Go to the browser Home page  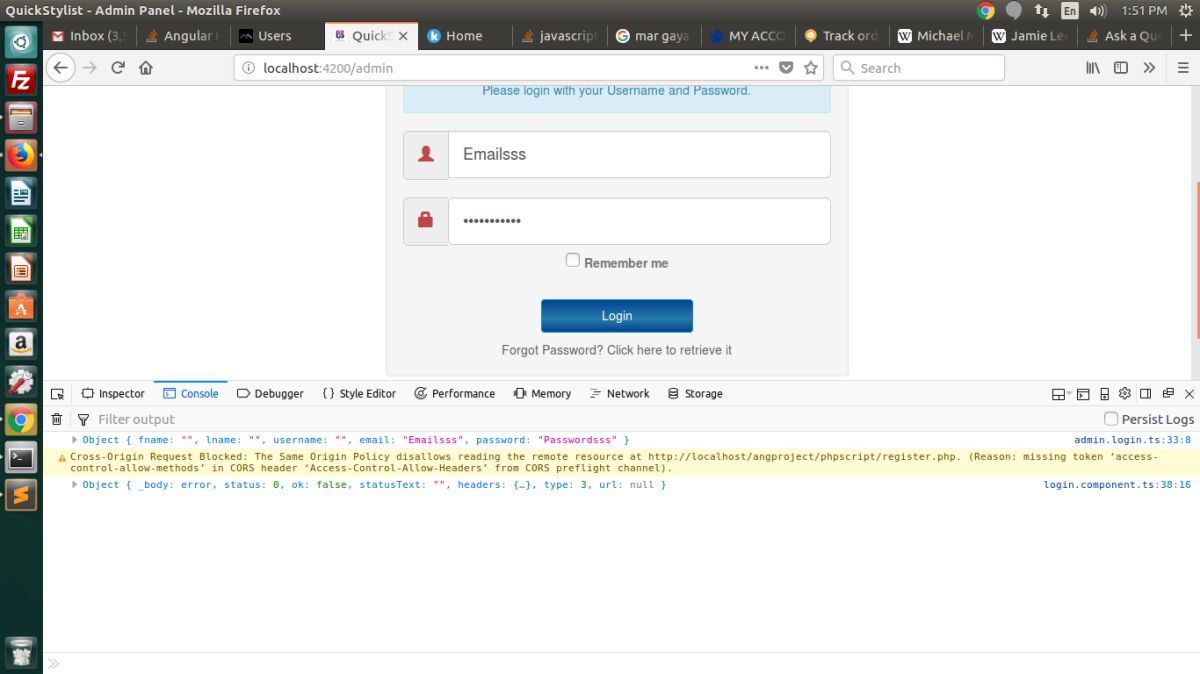coord(146,68)
